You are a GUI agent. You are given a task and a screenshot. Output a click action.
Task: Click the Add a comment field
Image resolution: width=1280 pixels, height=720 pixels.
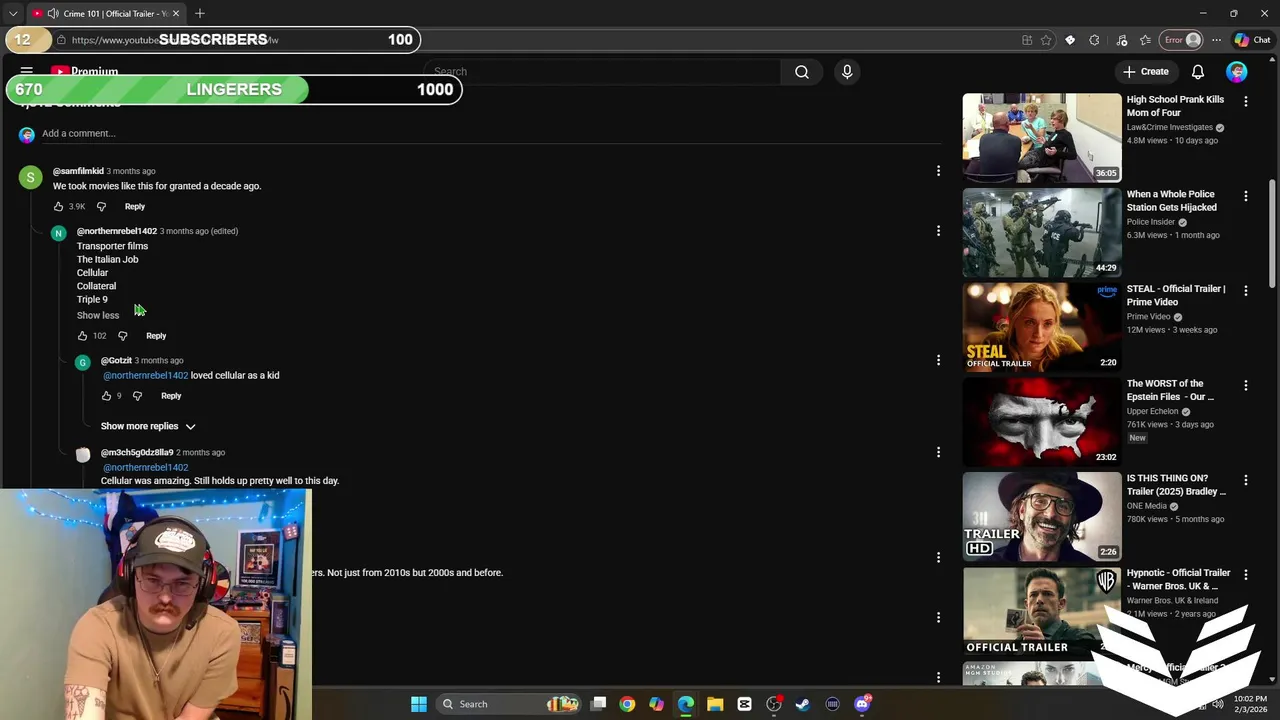coord(490,134)
